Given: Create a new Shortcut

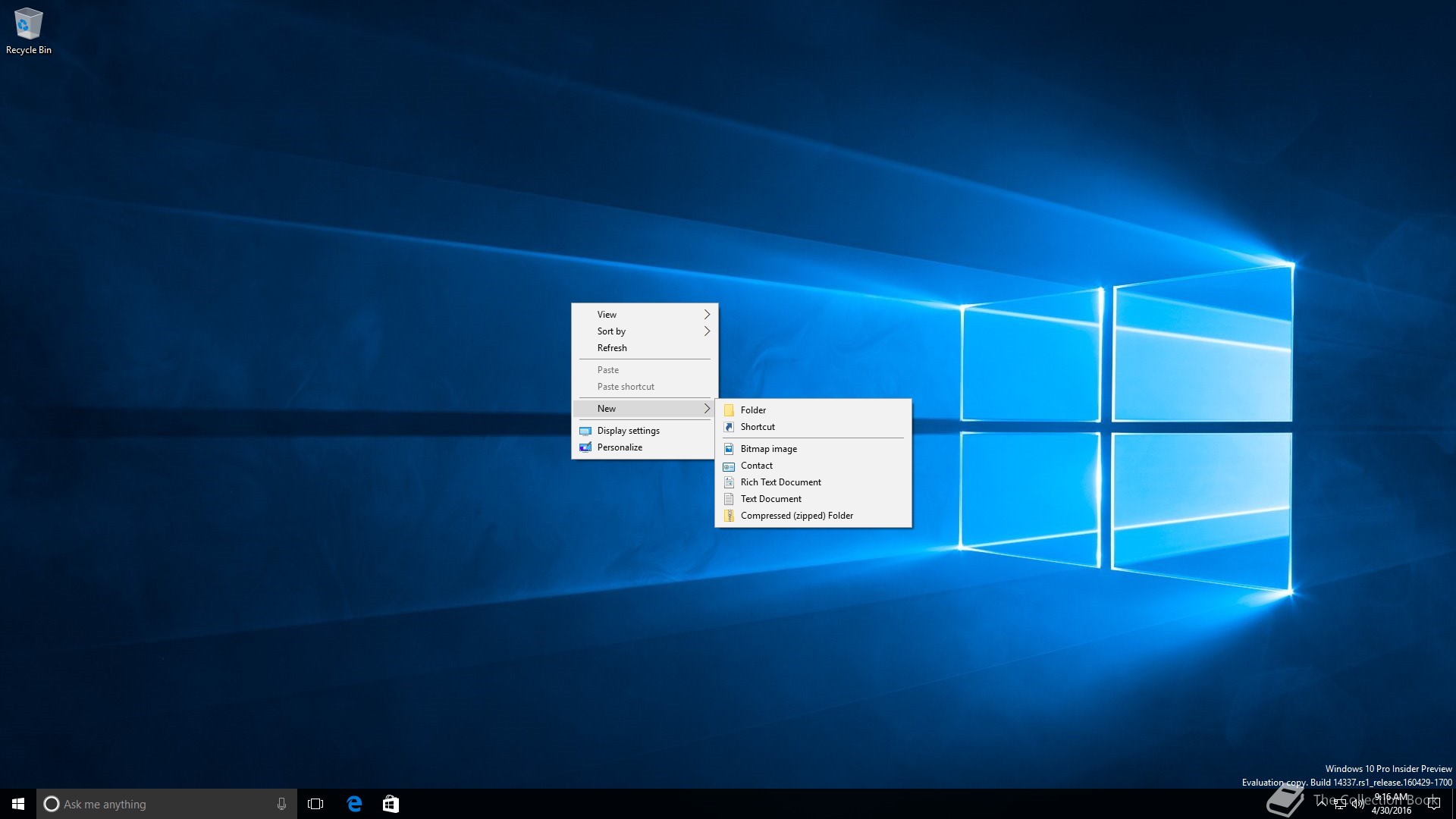Looking at the screenshot, I should 813,426.
